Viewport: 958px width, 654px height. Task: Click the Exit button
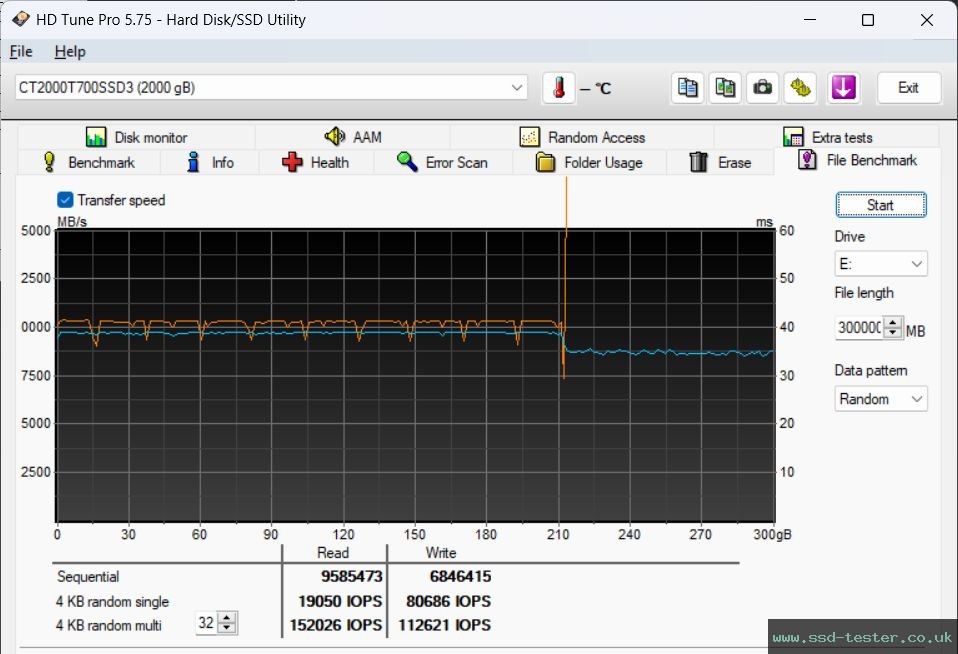pos(909,88)
